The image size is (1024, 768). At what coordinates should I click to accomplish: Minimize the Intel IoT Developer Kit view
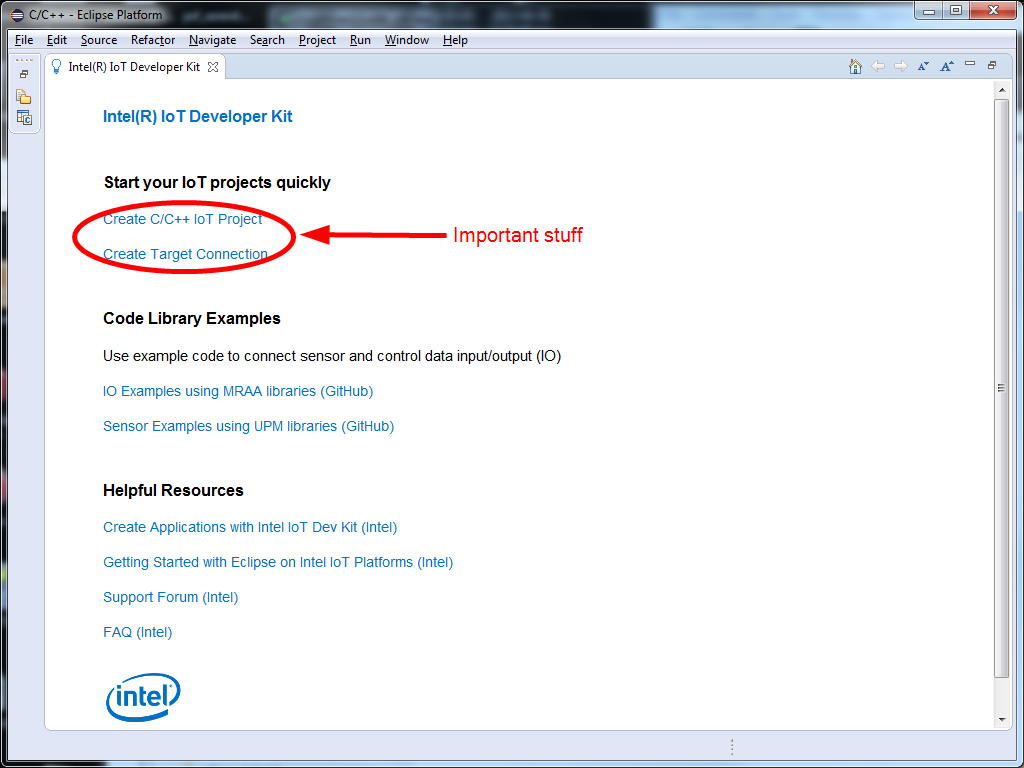[x=970, y=64]
